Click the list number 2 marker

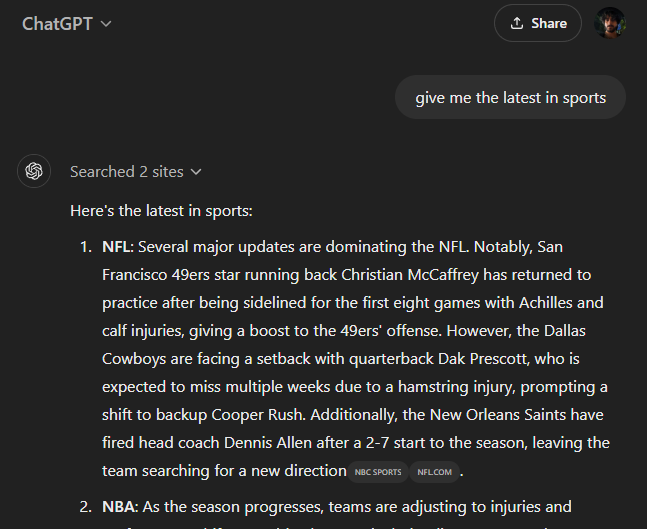tap(86, 507)
